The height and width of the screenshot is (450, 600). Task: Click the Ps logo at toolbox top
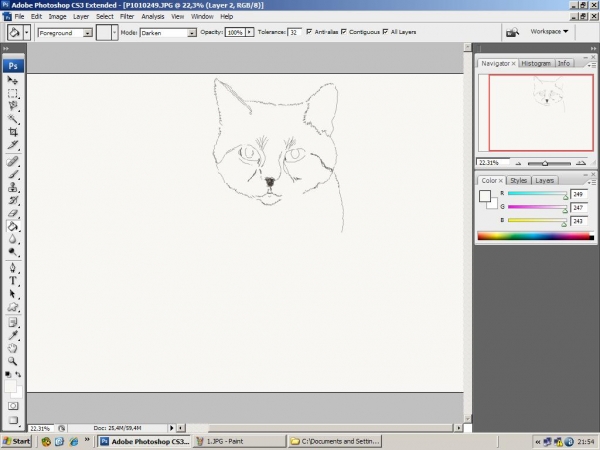click(13, 65)
